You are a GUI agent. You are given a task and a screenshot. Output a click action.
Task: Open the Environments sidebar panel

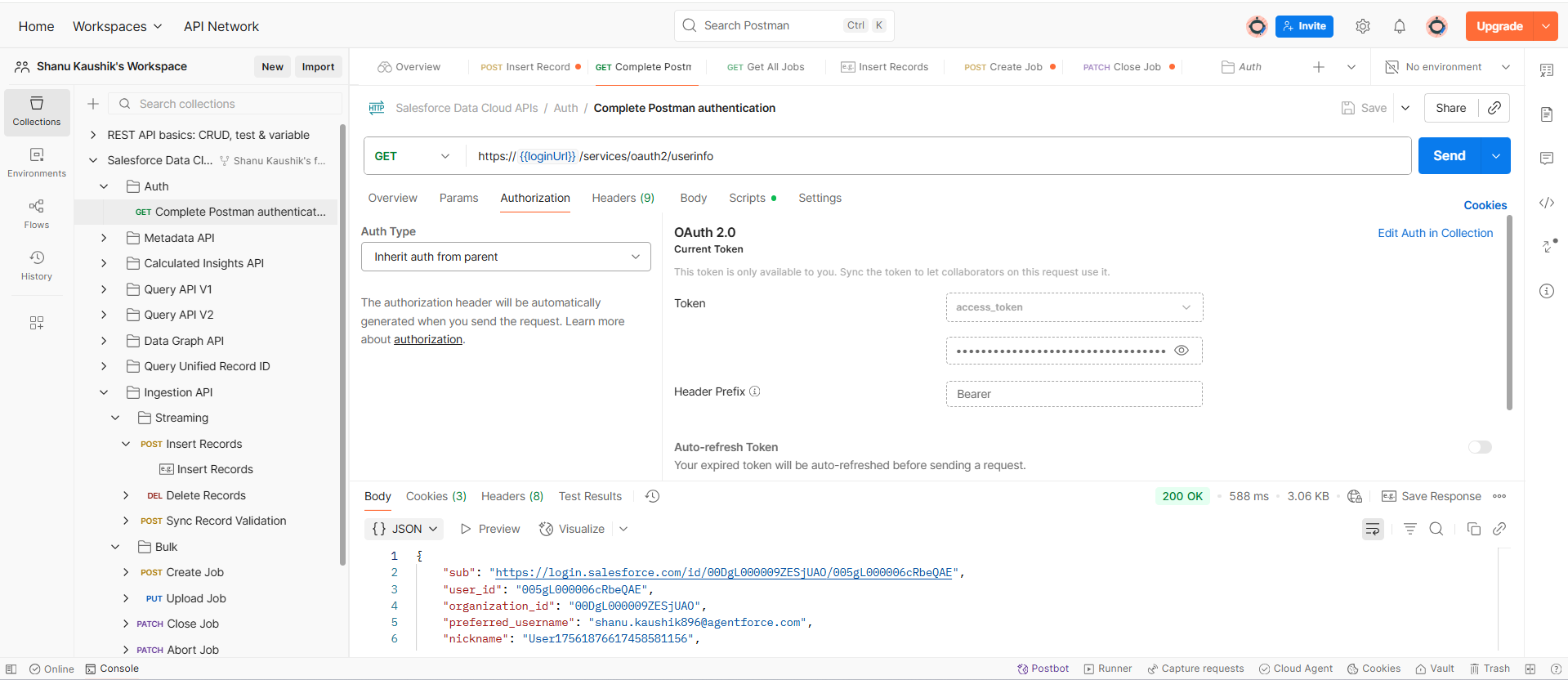(37, 162)
